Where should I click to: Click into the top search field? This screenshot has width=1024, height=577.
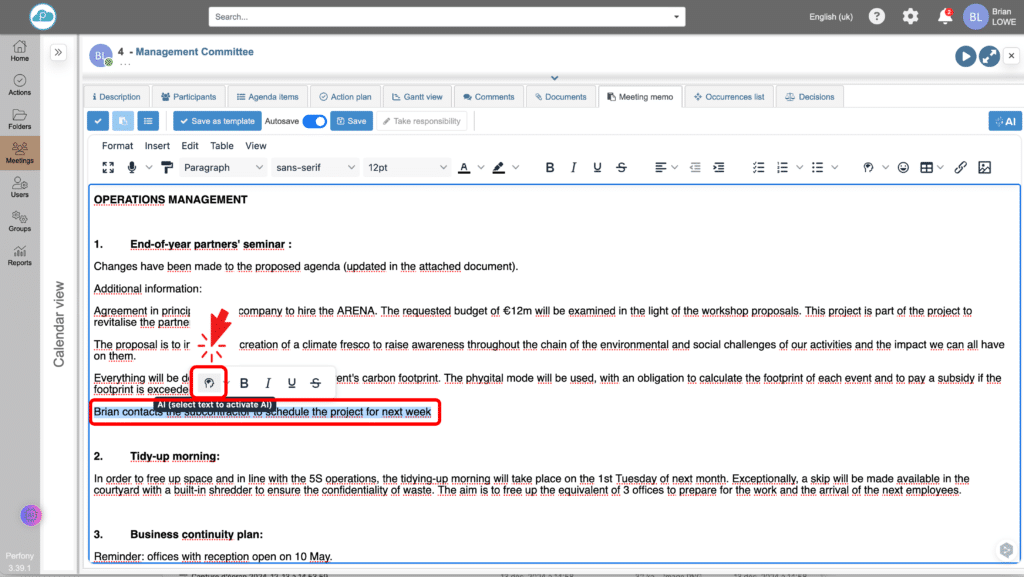pyautogui.click(x=446, y=17)
